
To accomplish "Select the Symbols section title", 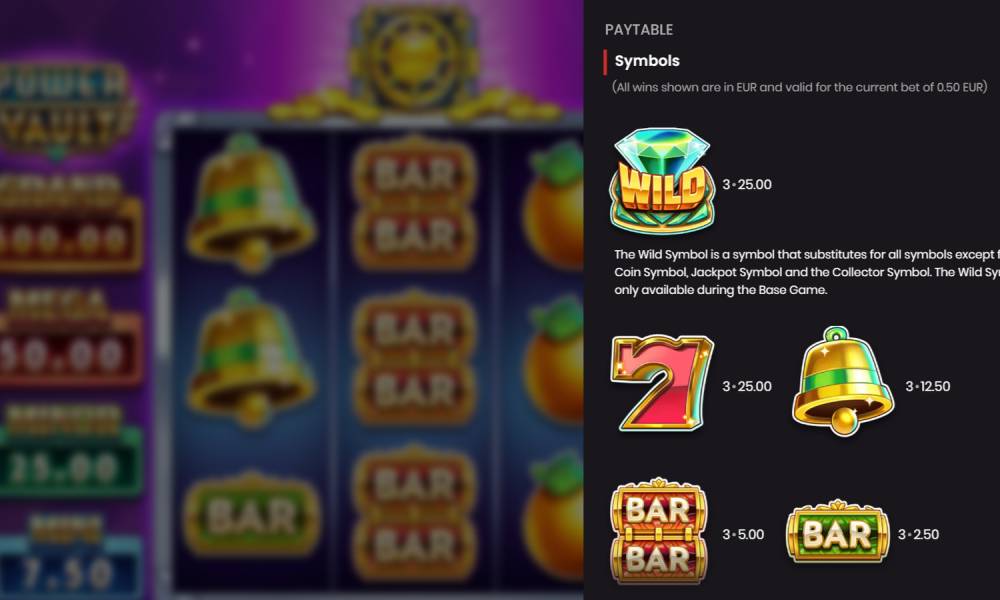I will [647, 61].
